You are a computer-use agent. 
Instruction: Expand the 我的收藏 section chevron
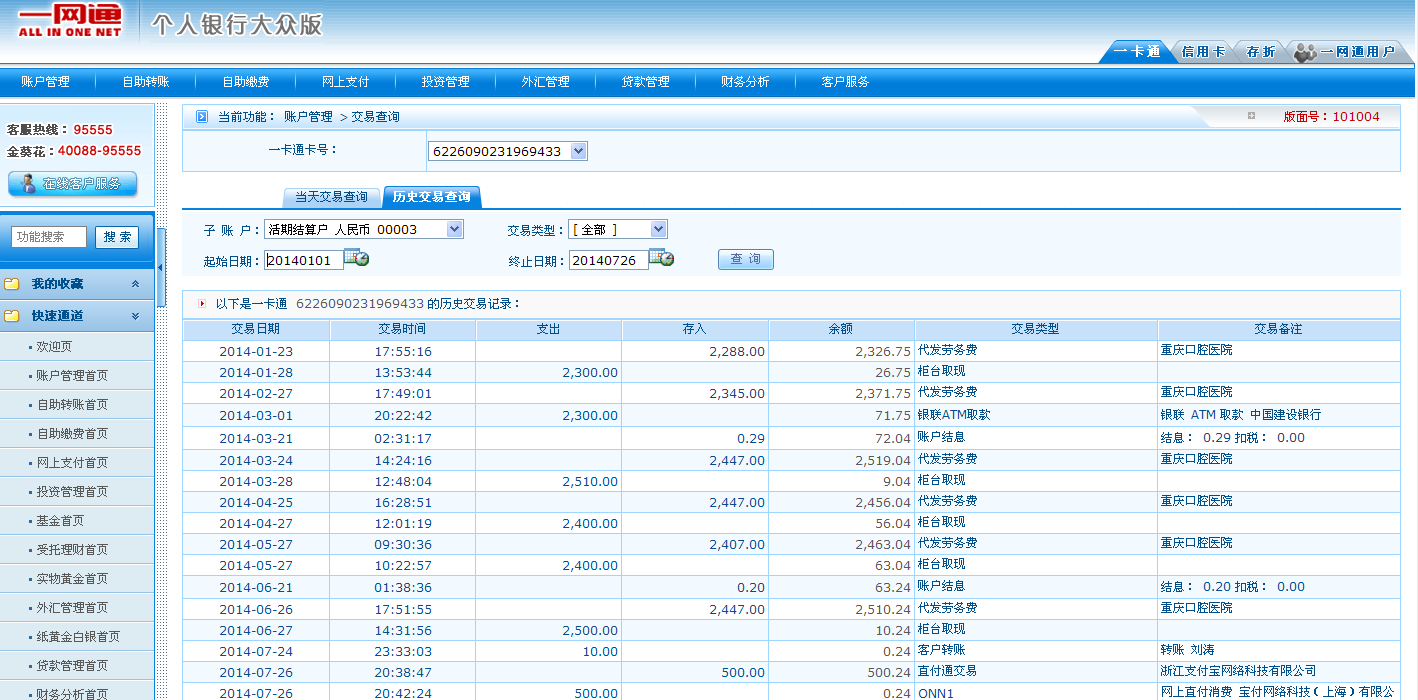pos(135,284)
